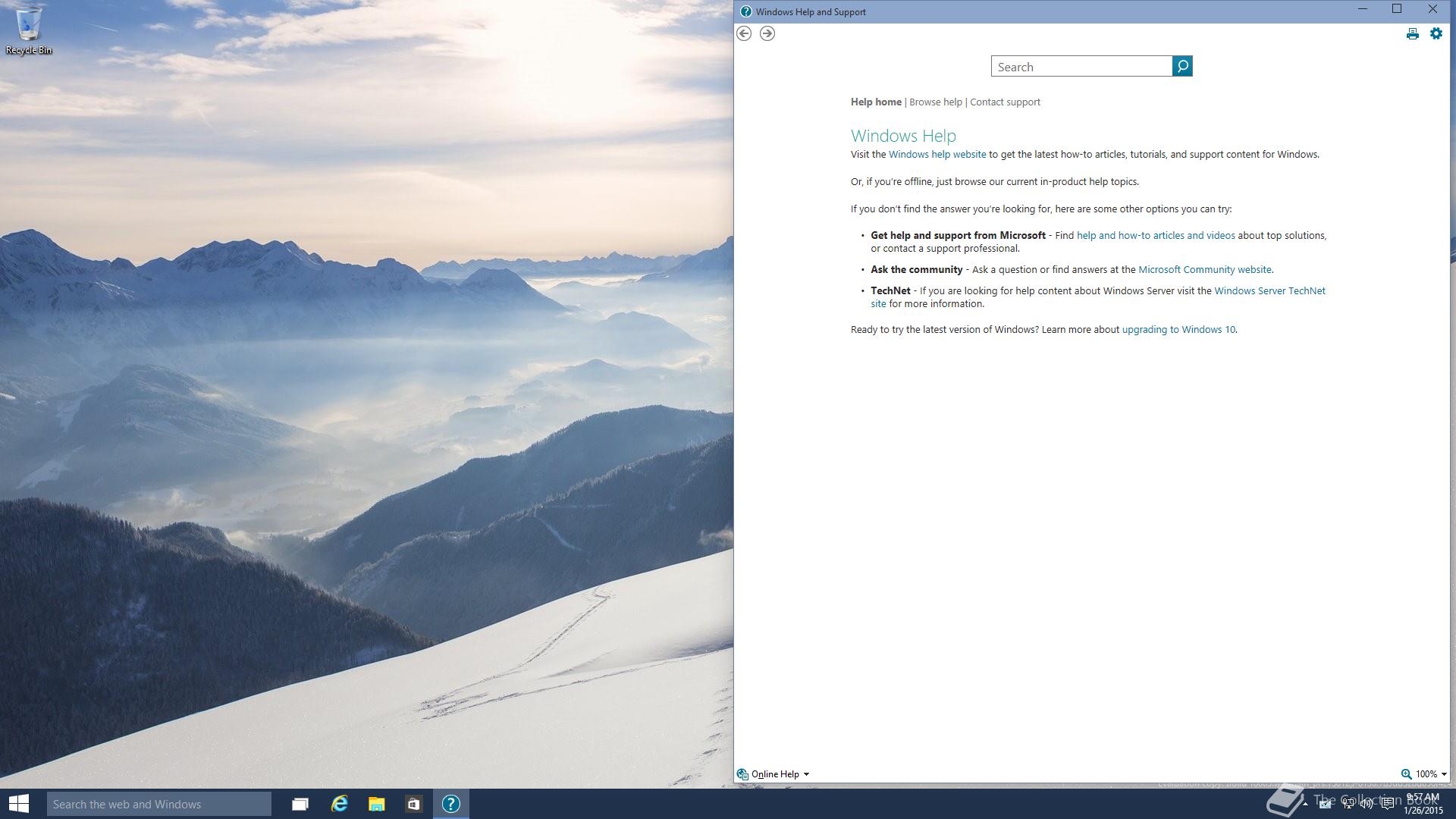Click the Help question mark icon in the title bar
The height and width of the screenshot is (819, 1456).
coord(745,11)
